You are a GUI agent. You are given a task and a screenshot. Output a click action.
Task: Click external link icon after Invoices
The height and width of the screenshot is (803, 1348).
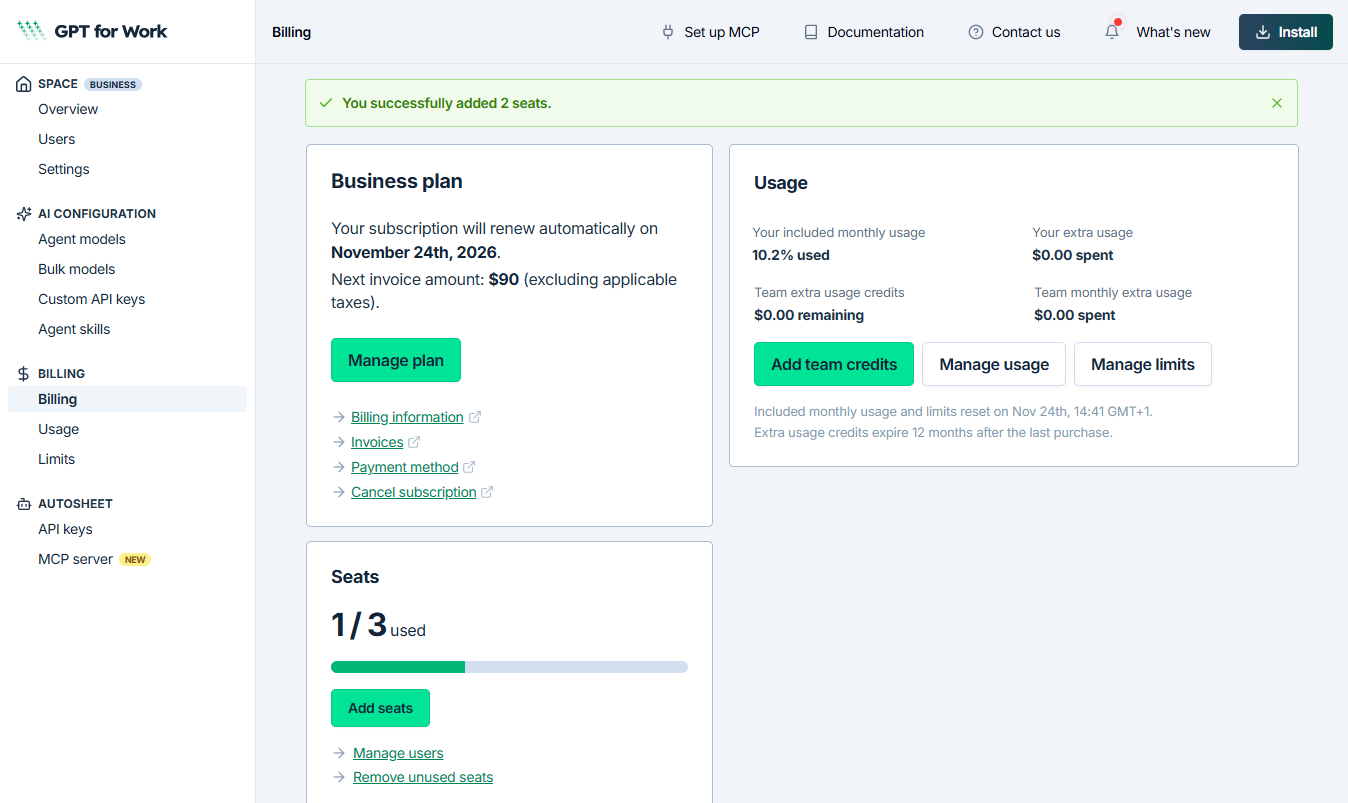tap(414, 442)
